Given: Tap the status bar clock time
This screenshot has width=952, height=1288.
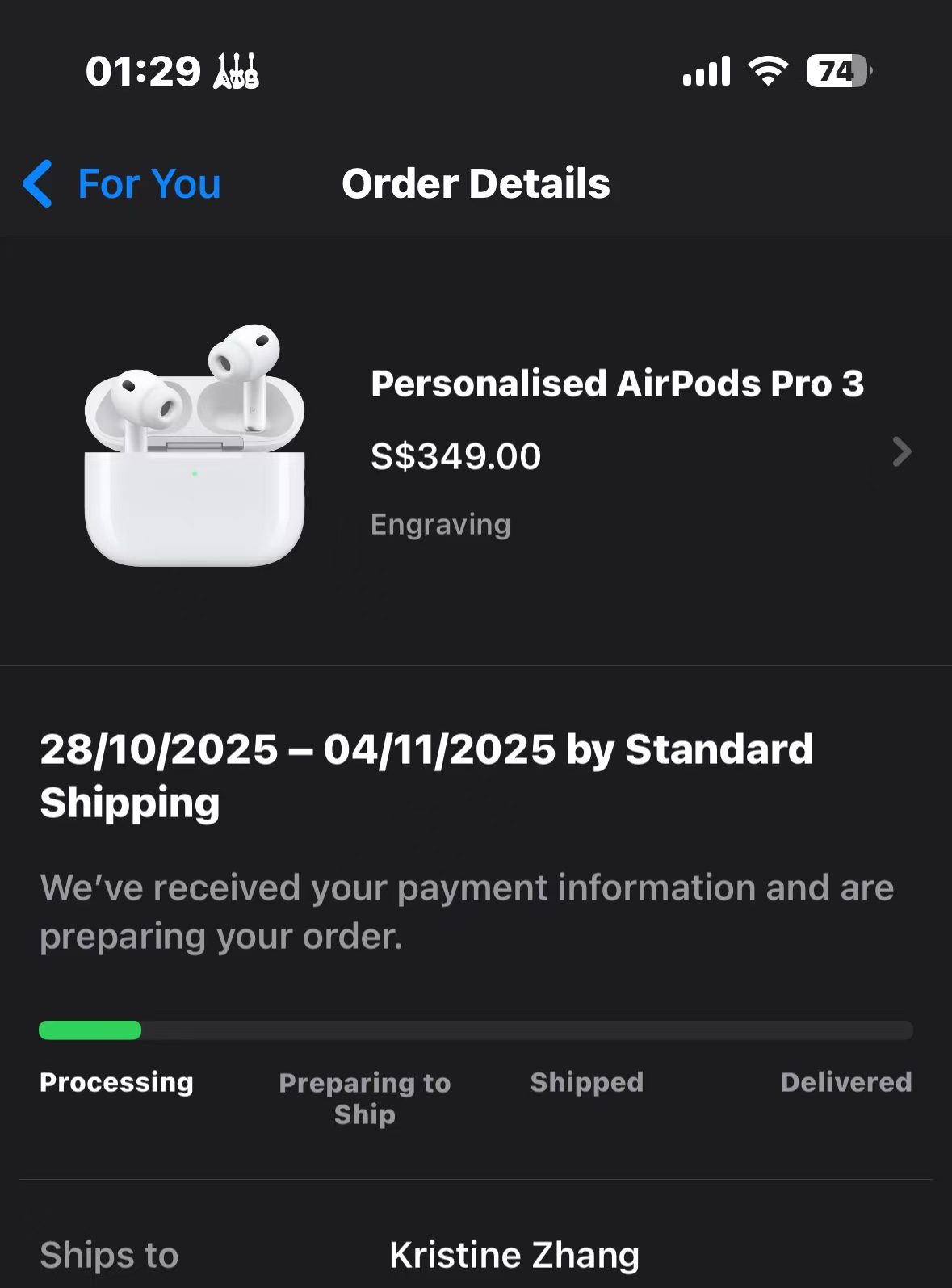Looking at the screenshot, I should (143, 71).
